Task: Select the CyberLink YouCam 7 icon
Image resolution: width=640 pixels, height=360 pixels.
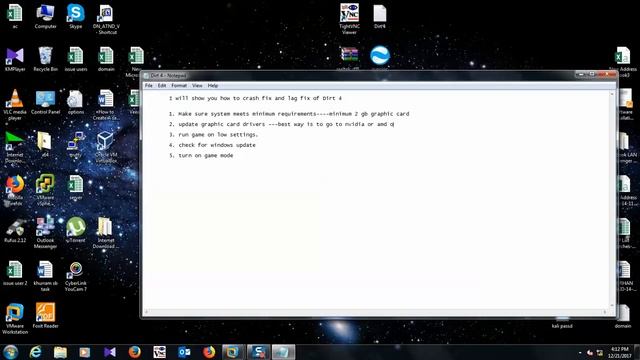Action: point(76,276)
